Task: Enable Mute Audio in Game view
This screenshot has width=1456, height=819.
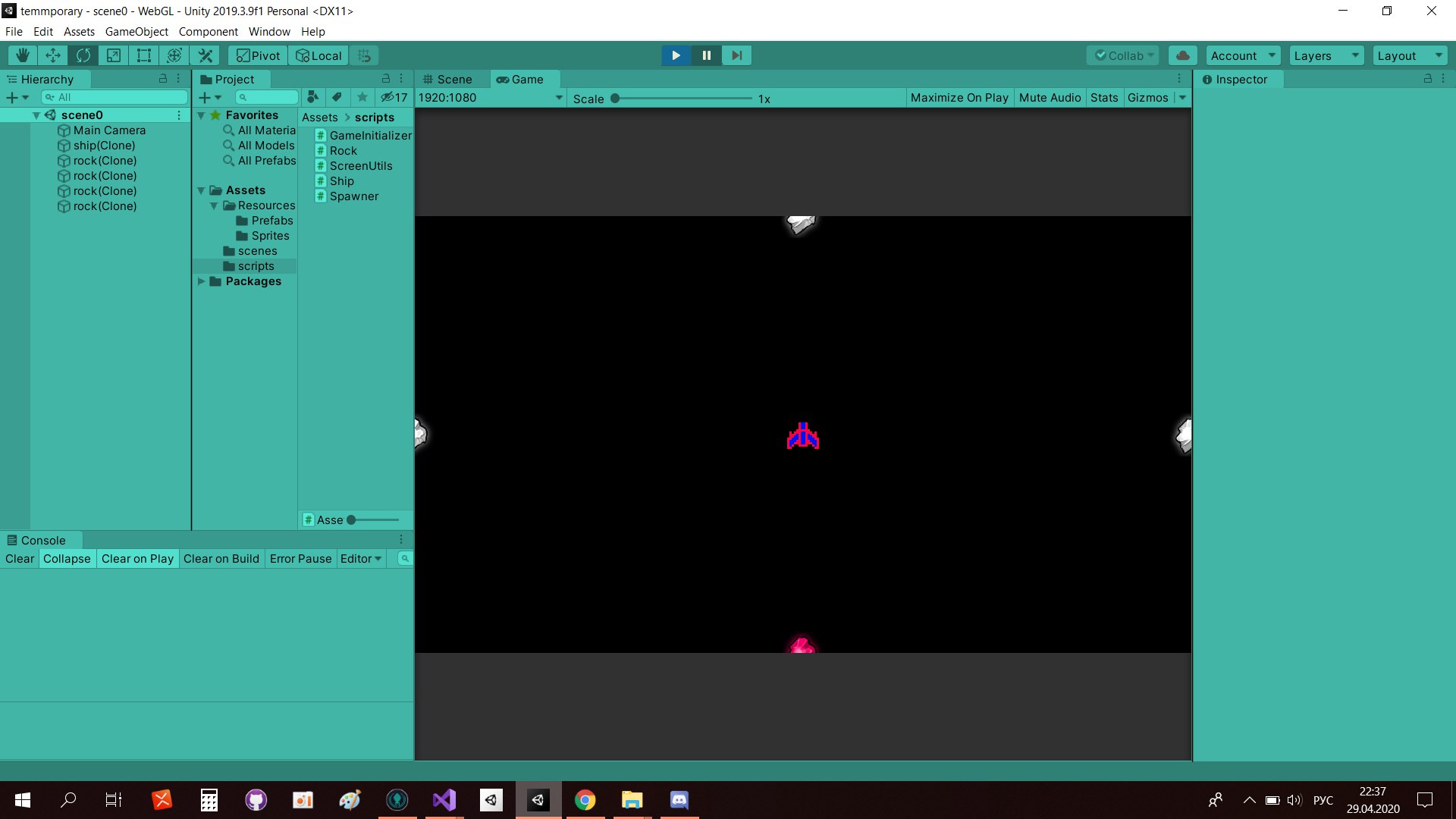Action: point(1050,98)
